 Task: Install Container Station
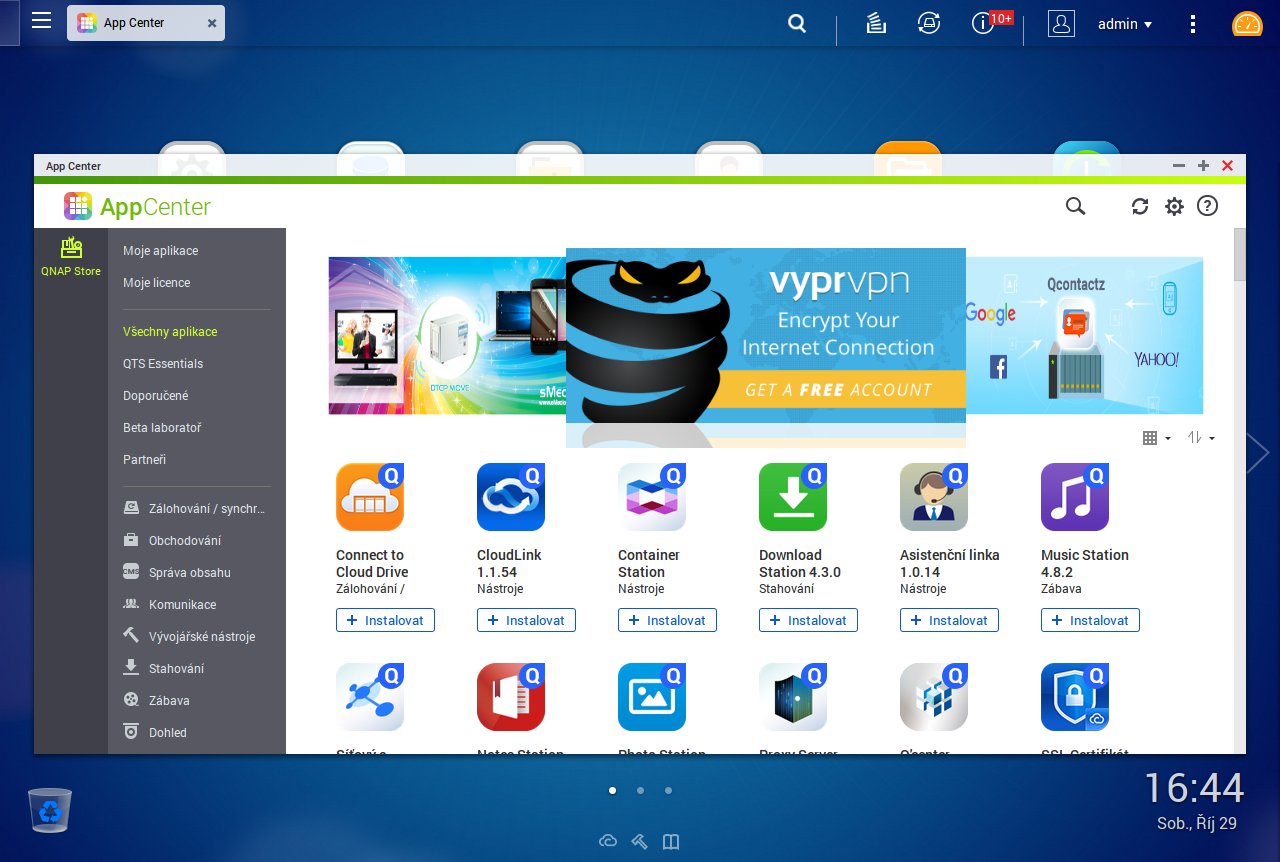click(x=667, y=620)
